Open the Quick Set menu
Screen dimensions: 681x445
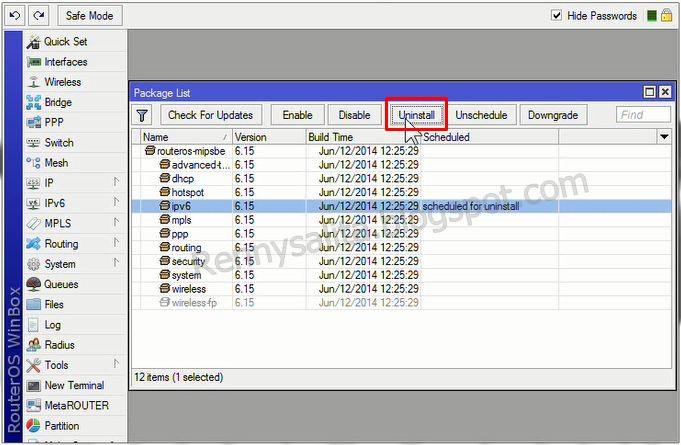pyautogui.click(x=74, y=42)
